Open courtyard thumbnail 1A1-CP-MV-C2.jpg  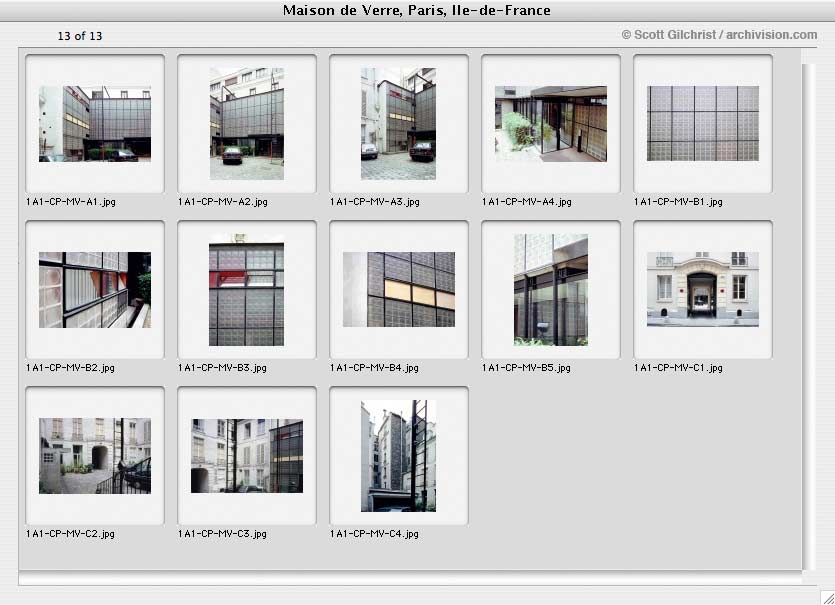(x=95, y=456)
